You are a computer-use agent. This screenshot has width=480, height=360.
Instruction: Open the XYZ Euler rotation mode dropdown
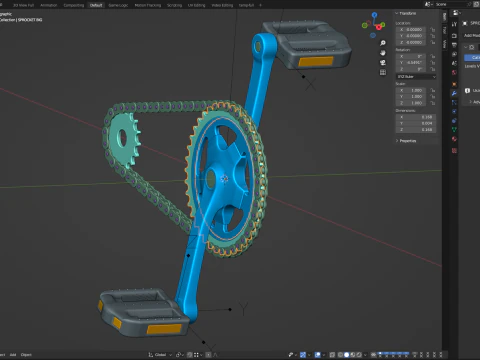[416, 77]
